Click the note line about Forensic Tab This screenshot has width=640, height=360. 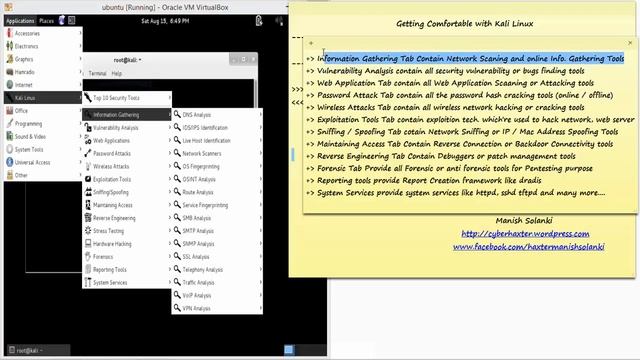point(449,168)
